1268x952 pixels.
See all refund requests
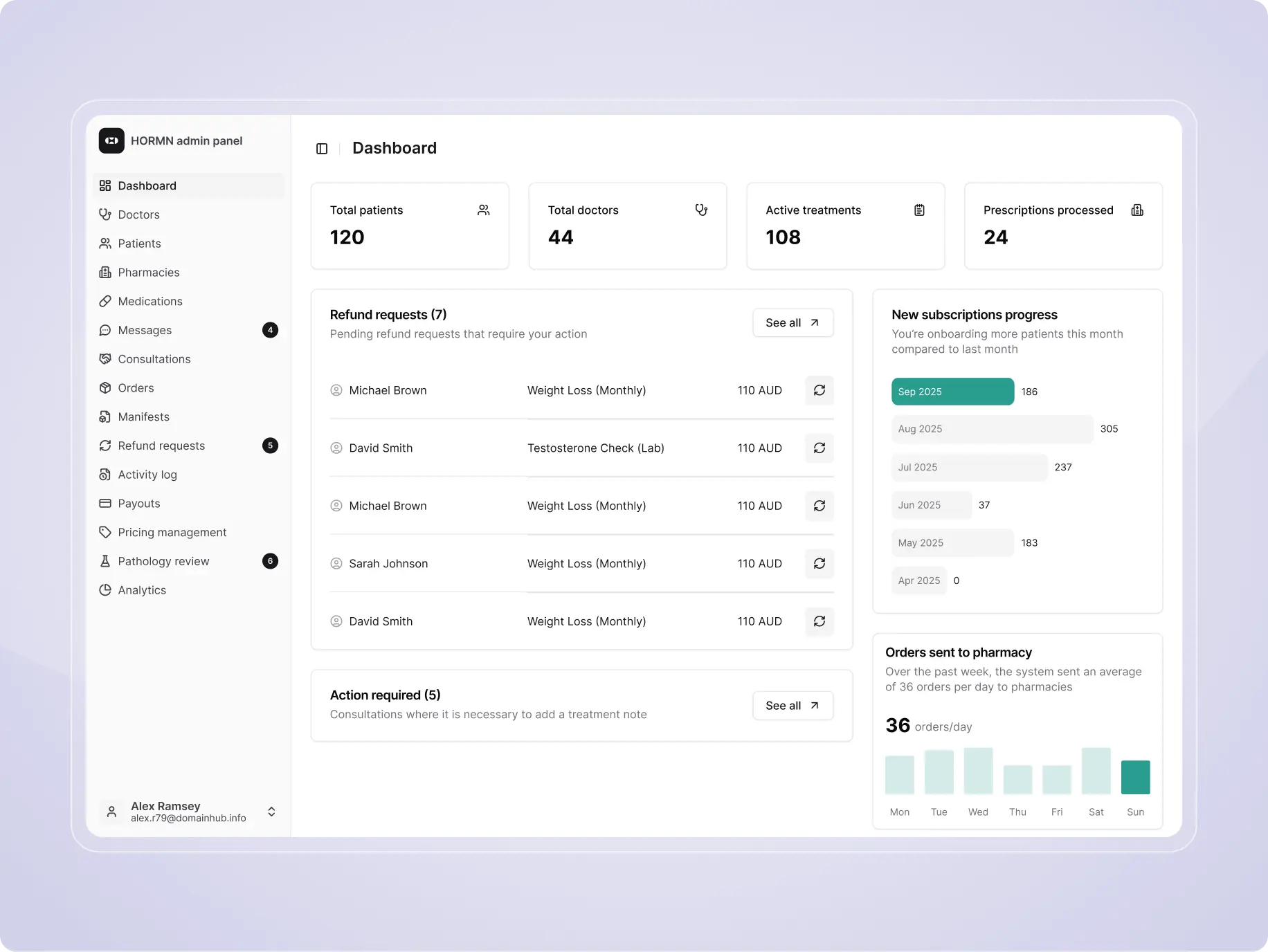(792, 323)
